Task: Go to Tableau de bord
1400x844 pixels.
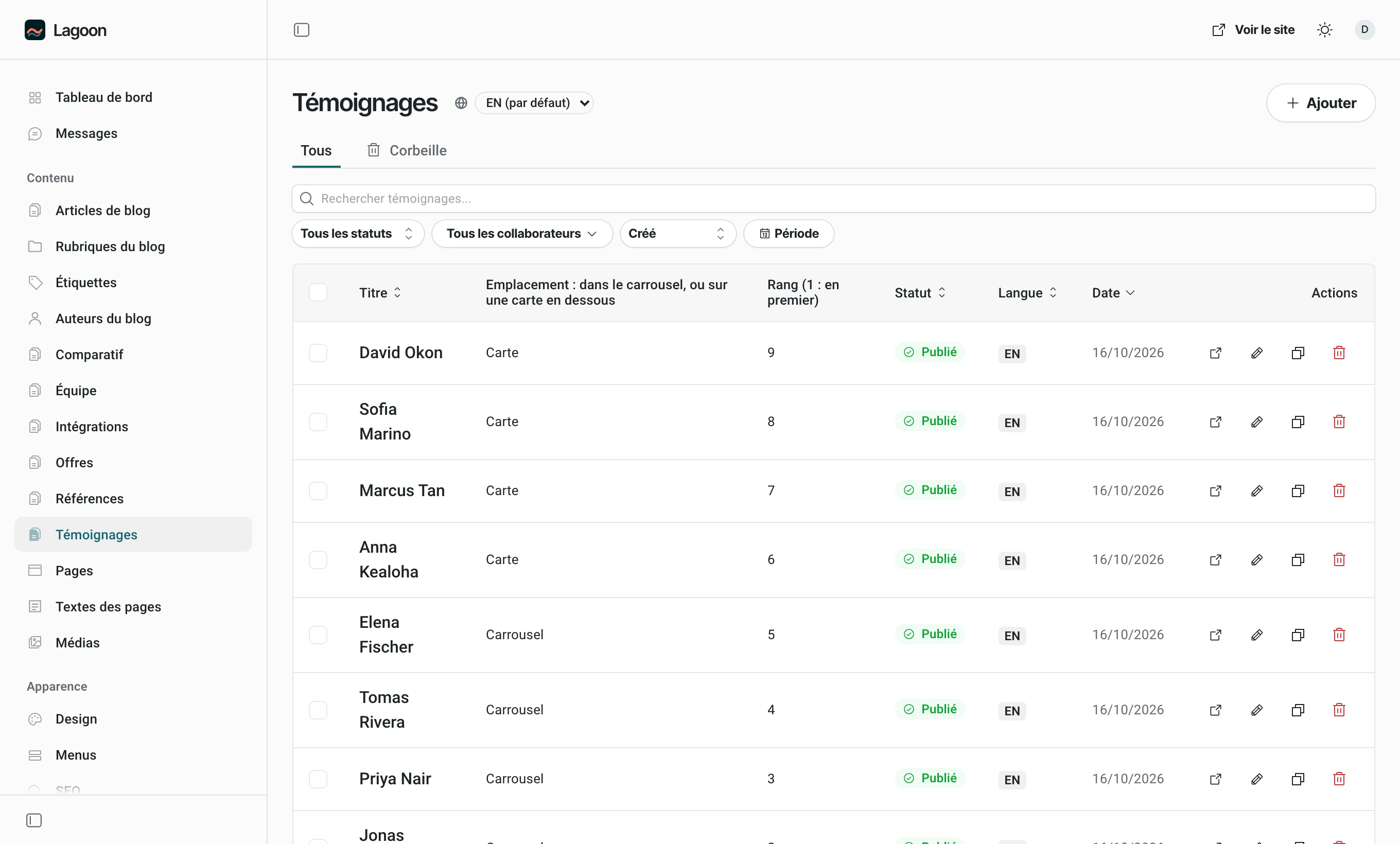Action: coord(133,98)
